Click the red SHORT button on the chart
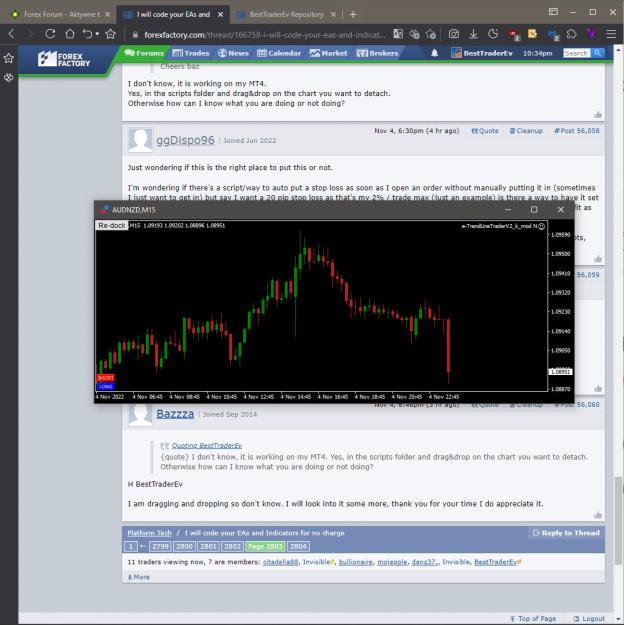Screen dimensions: 624x625 106,378
